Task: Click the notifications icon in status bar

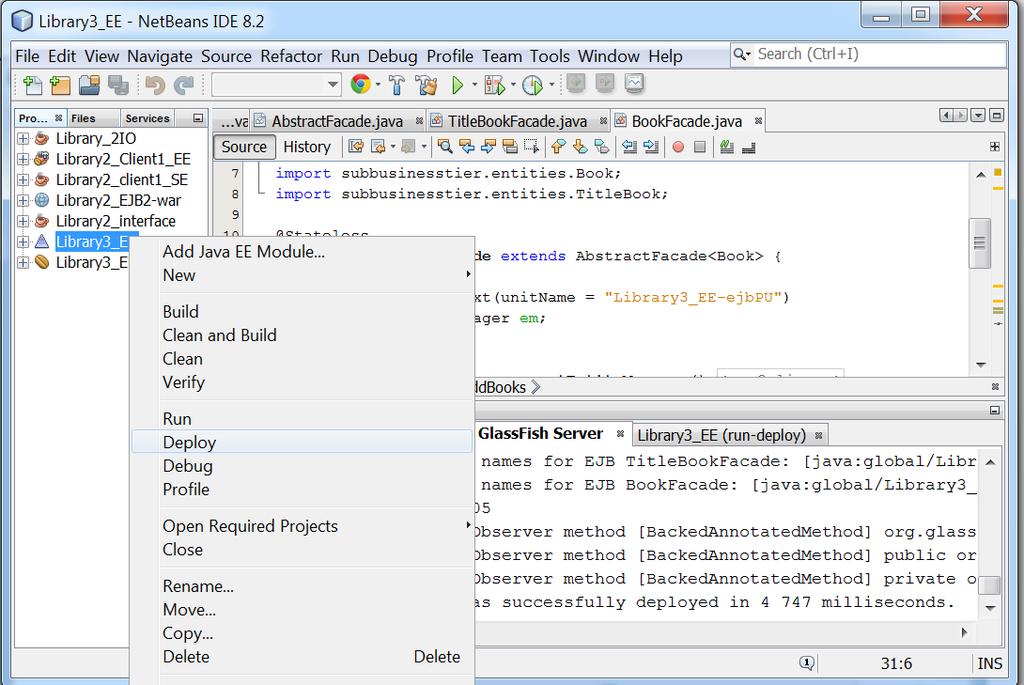Action: tap(807, 663)
